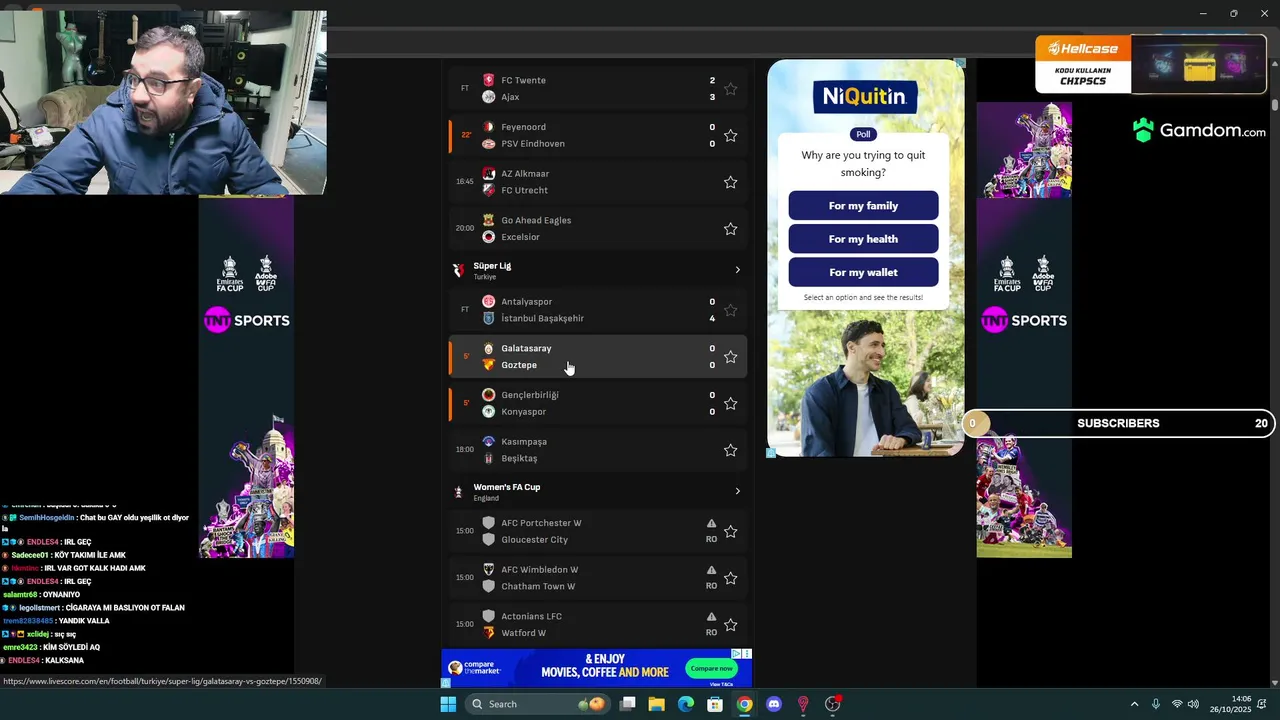
Task: Click the Gençlerbirliği crest
Action: (x=489, y=395)
